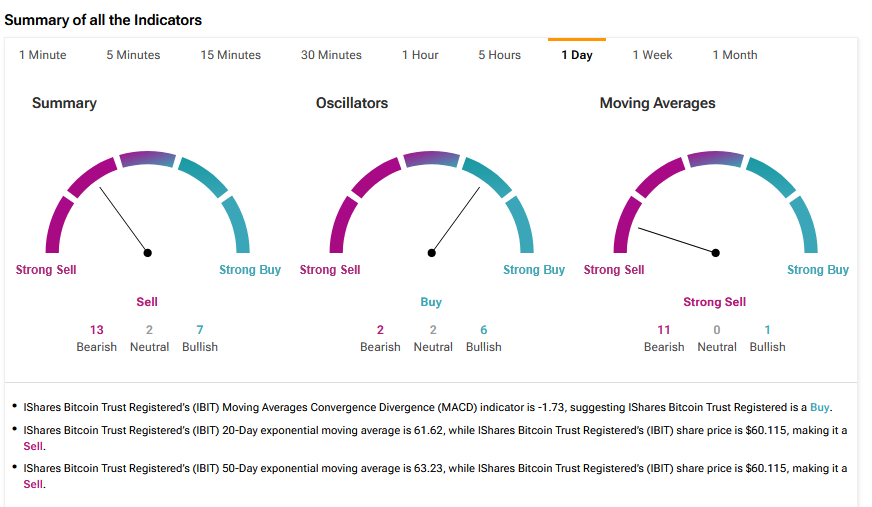Click the Summary gauge needle pivot

click(148, 253)
